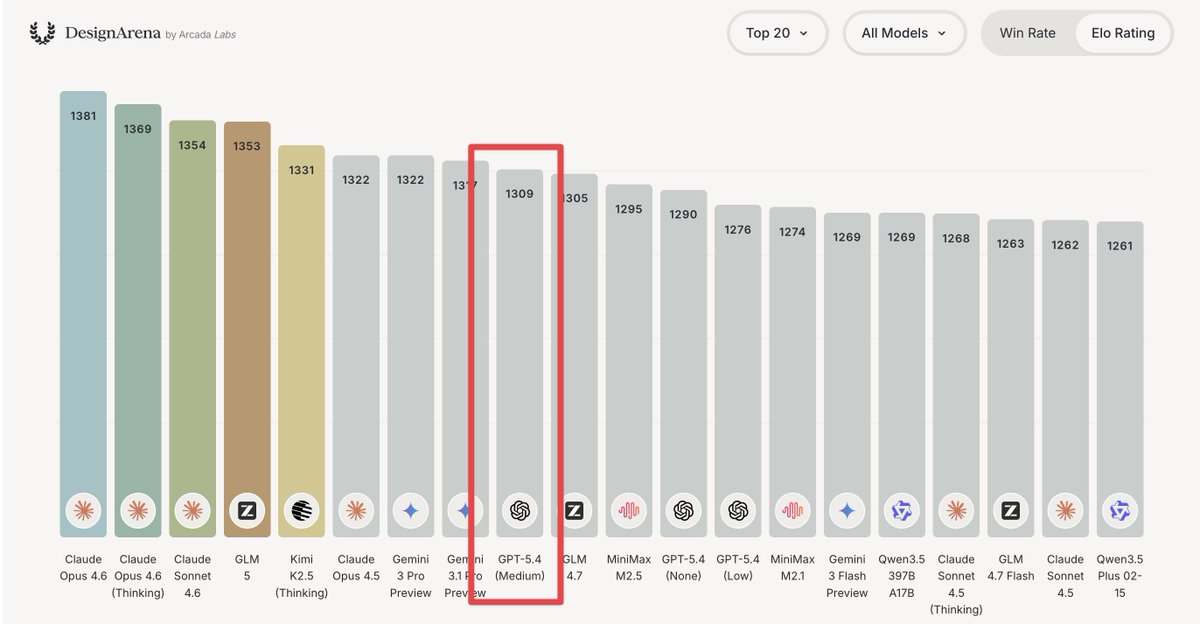Click the Qwen icon on Qwen3.5 397B A17B
The image size is (1200, 624).
click(901, 511)
